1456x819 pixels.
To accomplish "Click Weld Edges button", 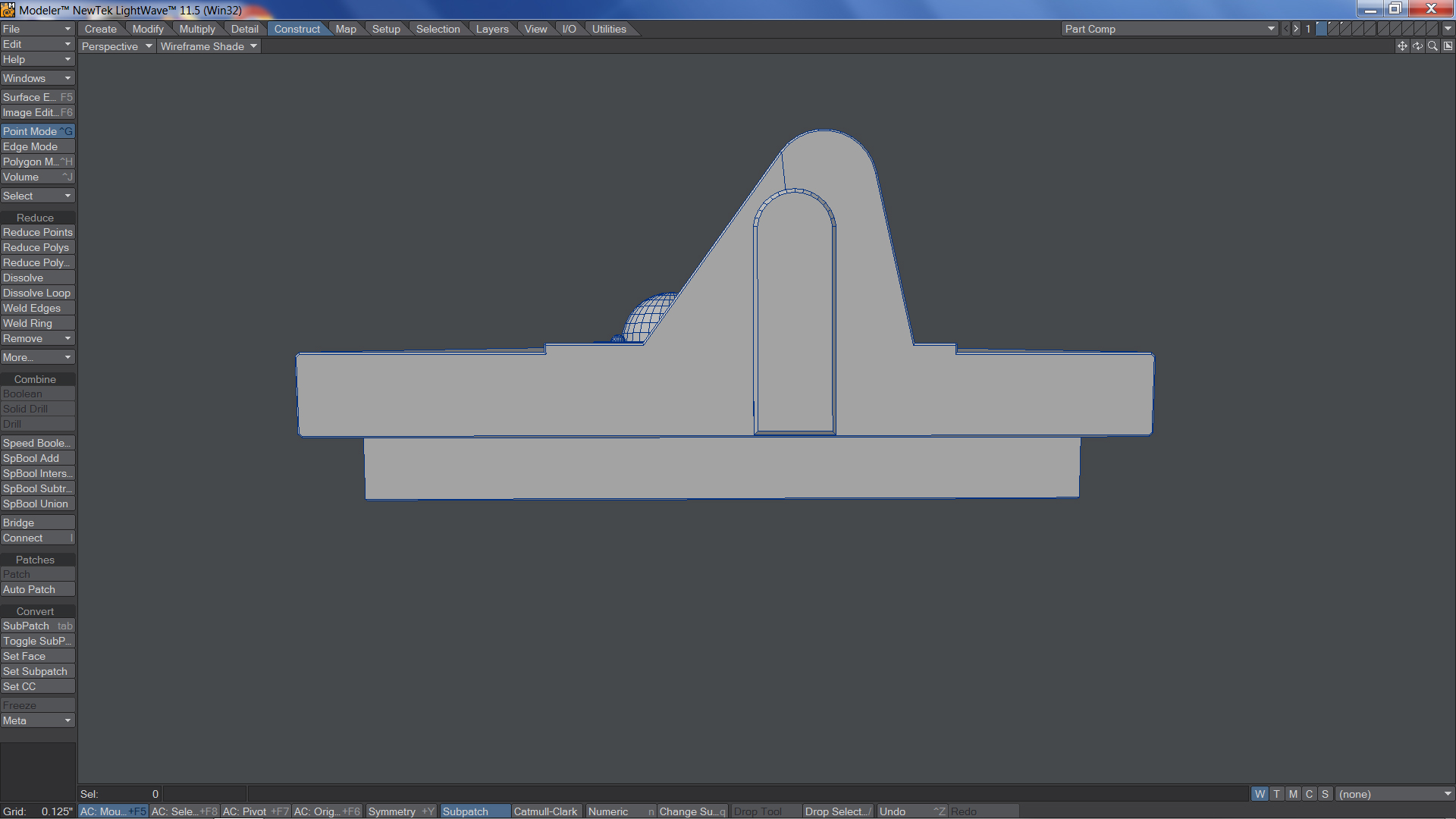I will click(x=37, y=308).
